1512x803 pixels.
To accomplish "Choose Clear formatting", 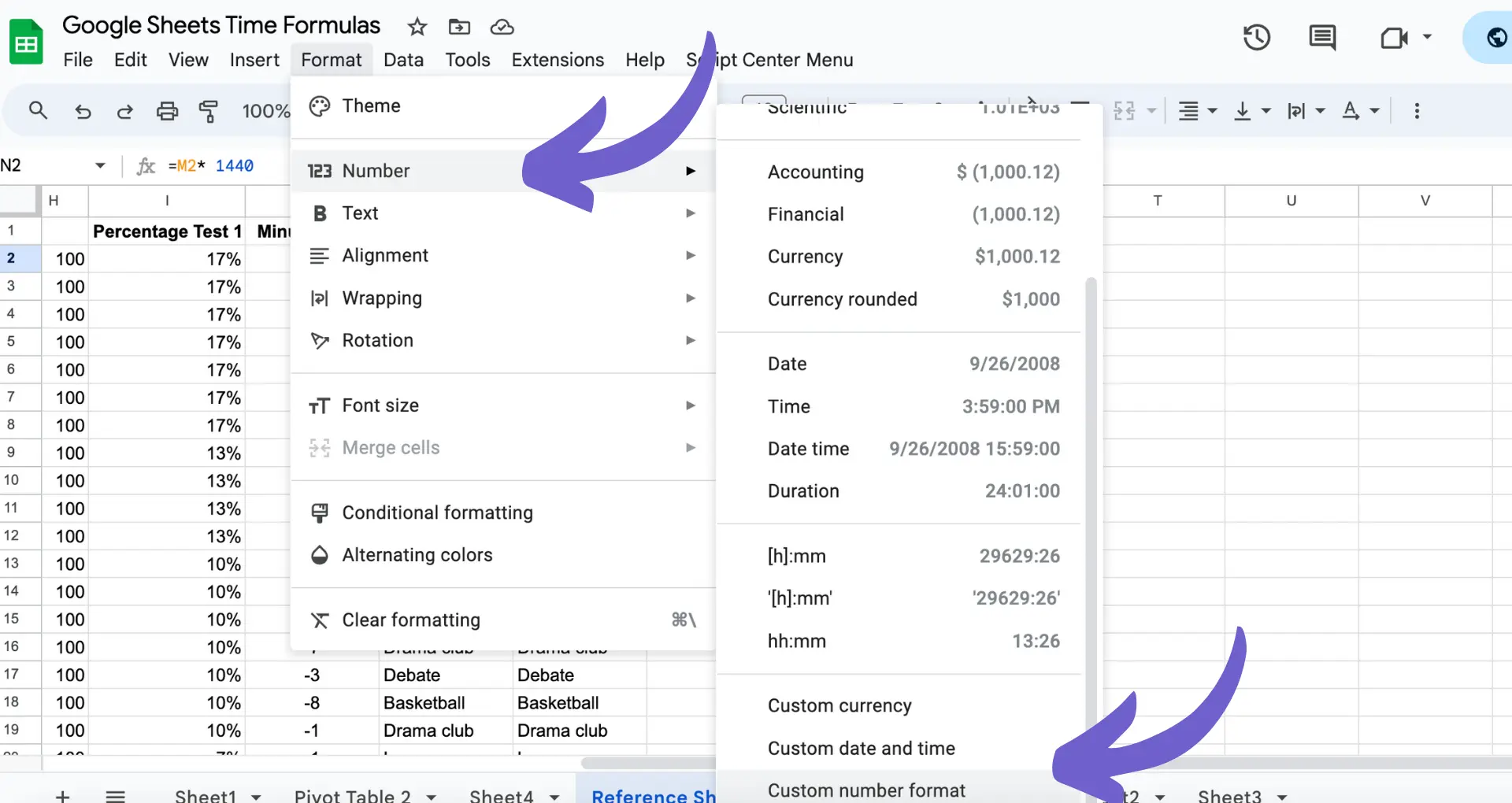I will (x=502, y=620).
